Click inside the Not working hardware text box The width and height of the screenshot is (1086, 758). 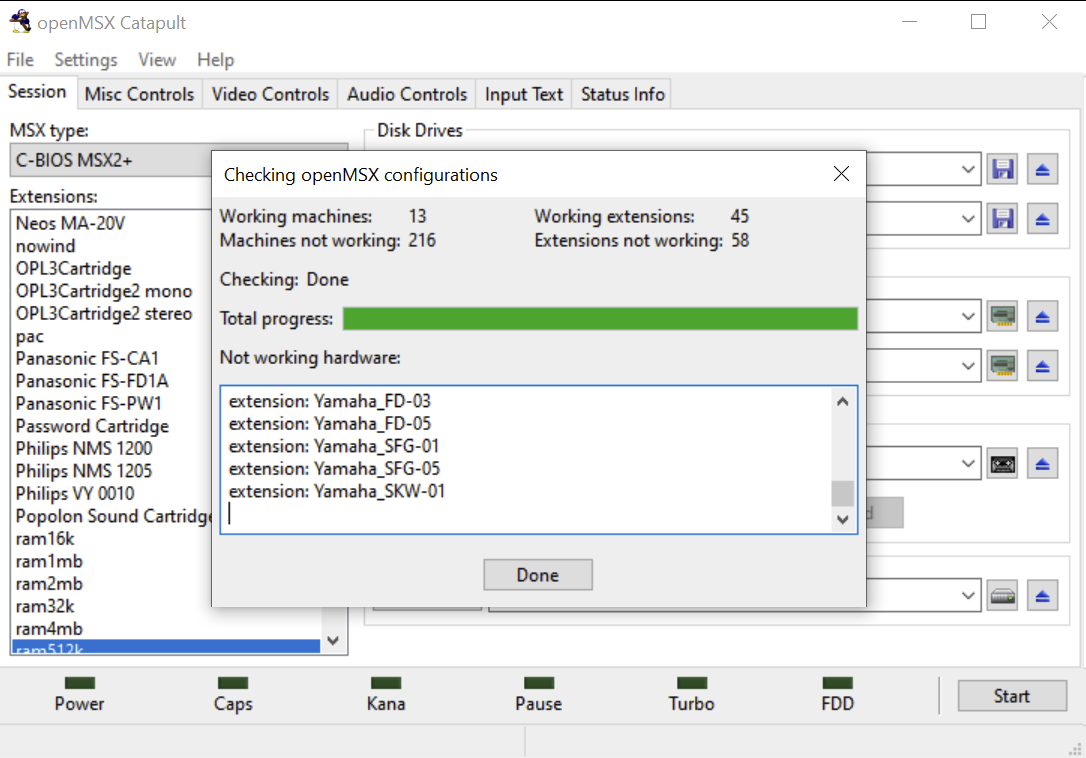pyautogui.click(x=539, y=459)
